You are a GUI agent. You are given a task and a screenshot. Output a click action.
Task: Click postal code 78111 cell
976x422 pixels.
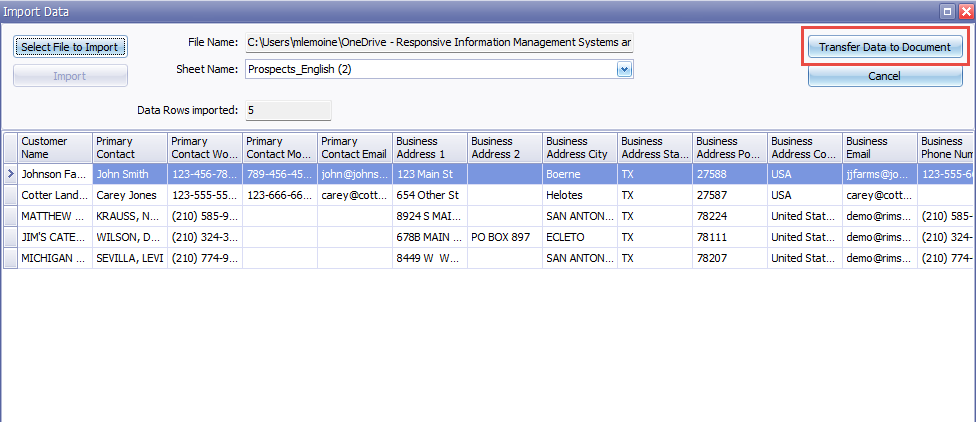pos(730,237)
